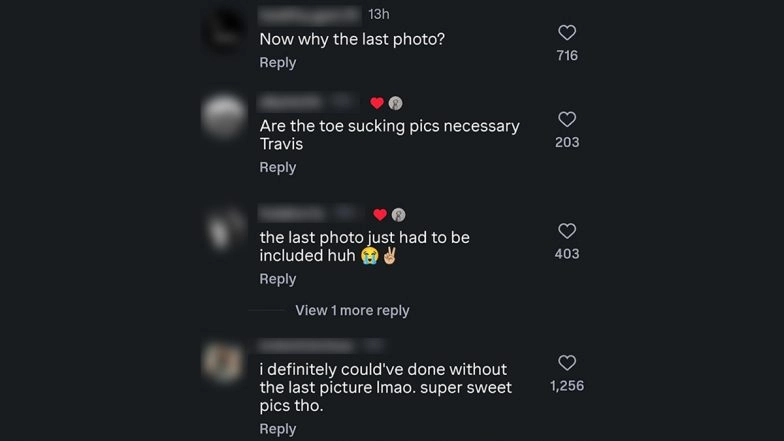Click the 403 likes count

tap(567, 255)
